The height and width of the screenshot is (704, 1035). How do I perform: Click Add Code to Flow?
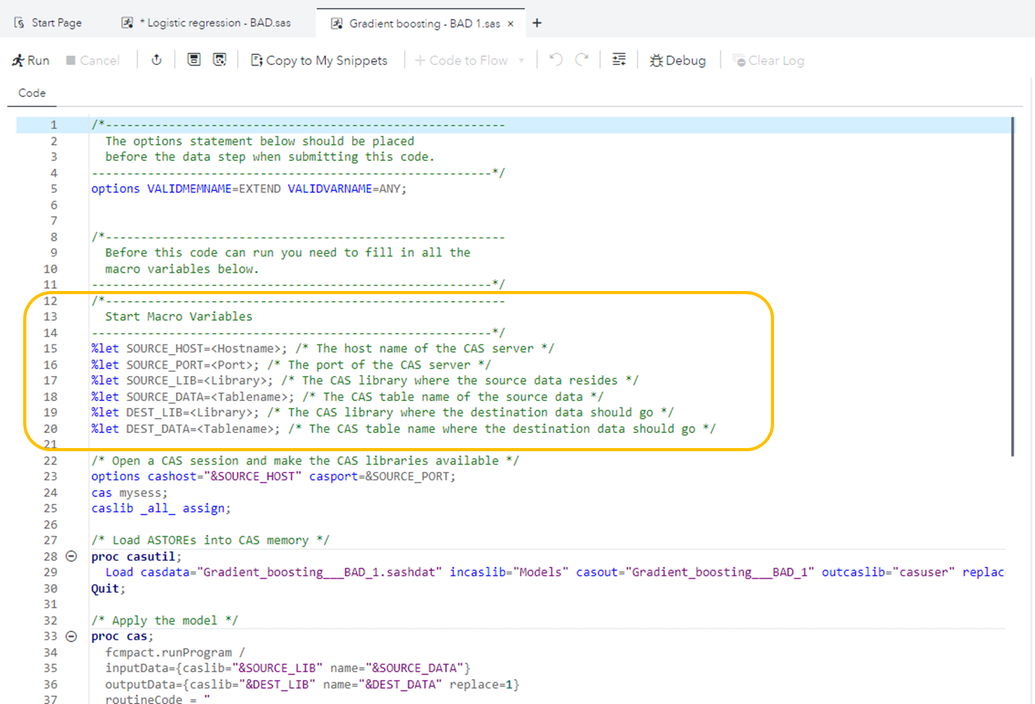[461, 61]
